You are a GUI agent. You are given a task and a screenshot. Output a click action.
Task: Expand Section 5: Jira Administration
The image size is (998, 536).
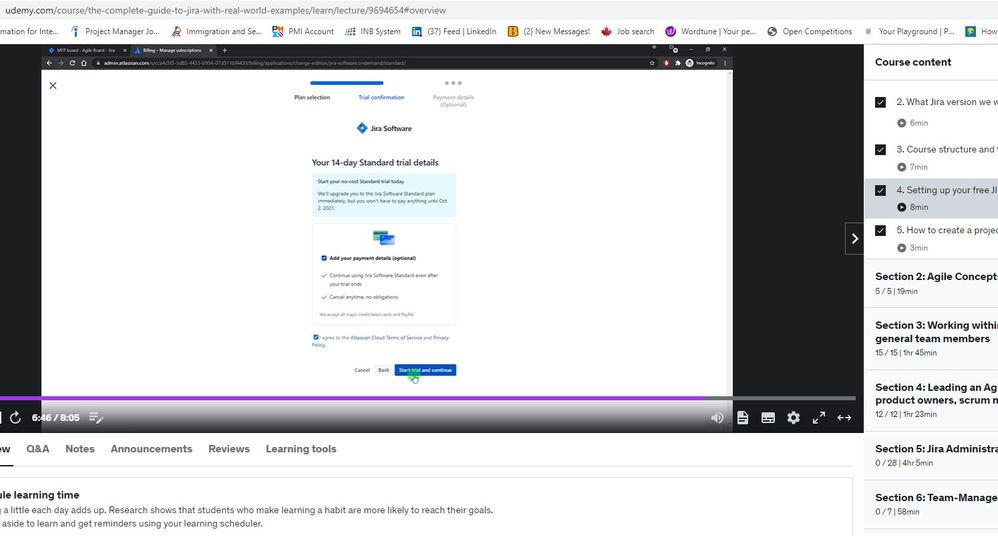[931, 456]
